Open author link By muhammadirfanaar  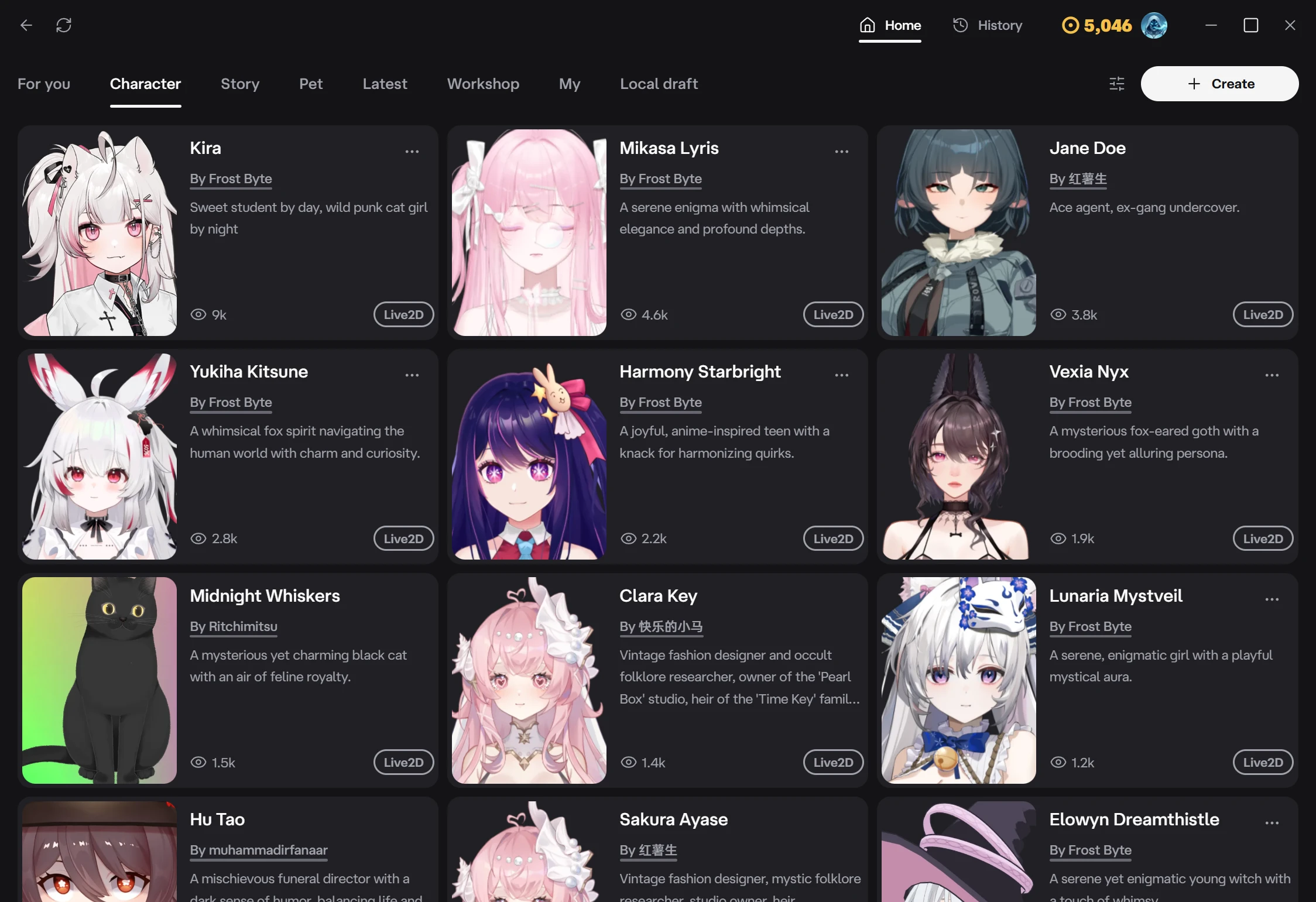(259, 850)
